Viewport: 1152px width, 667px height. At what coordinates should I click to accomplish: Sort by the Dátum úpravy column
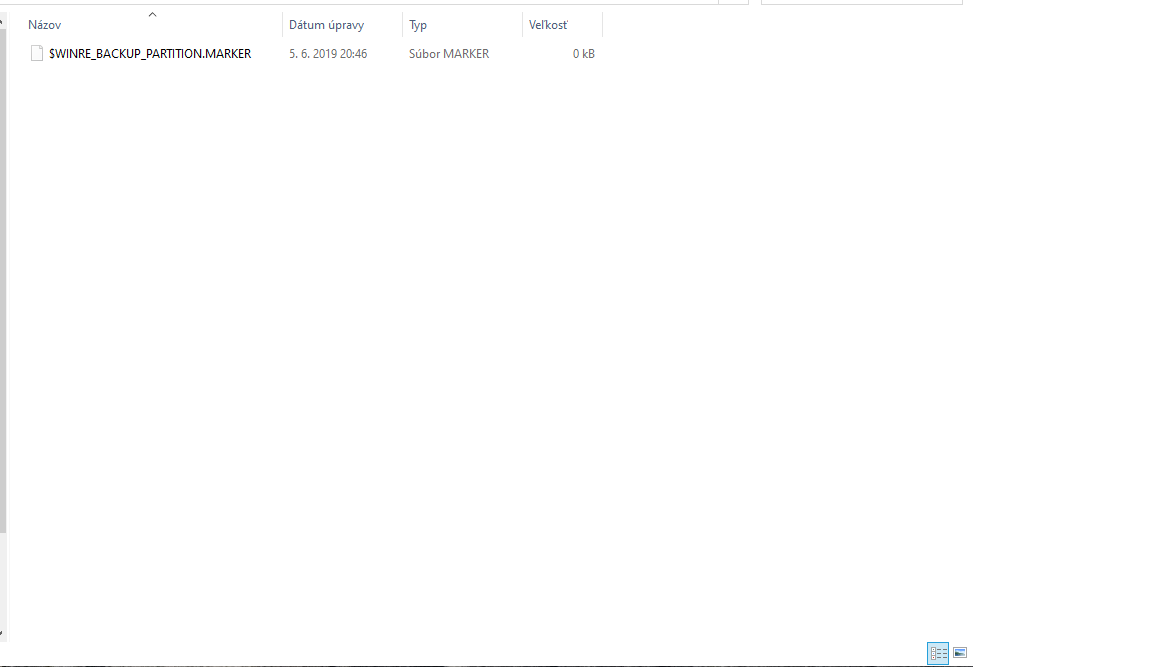(326, 25)
